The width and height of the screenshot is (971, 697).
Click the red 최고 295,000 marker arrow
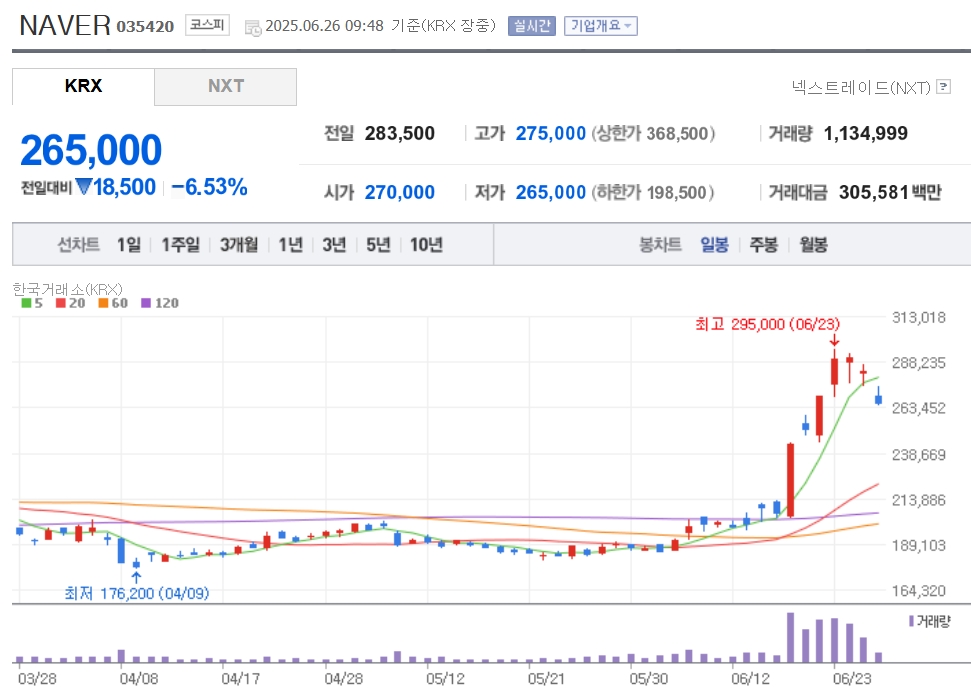(834, 340)
